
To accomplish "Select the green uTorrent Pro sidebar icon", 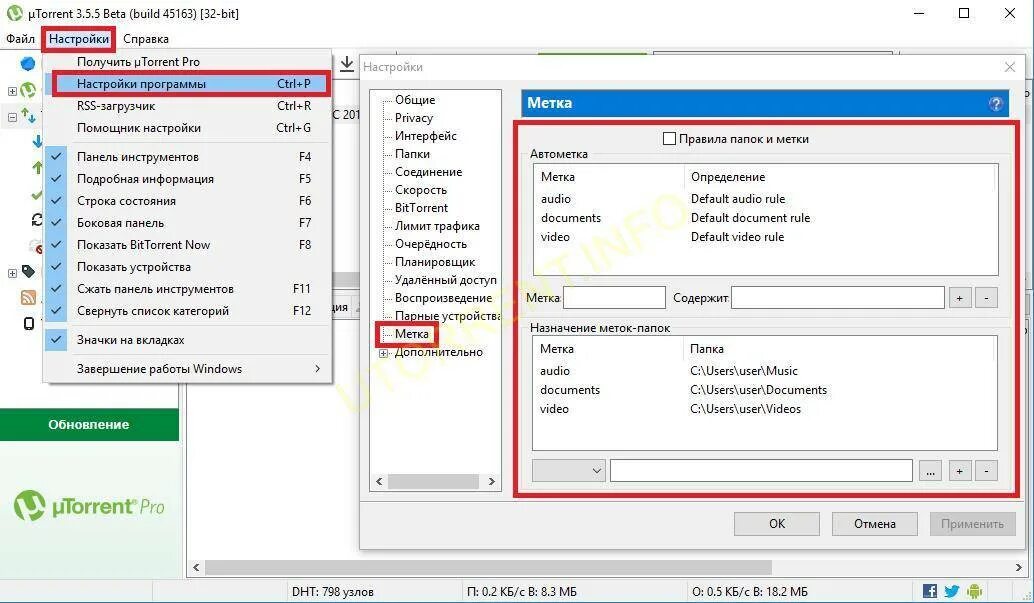I will click(28, 90).
